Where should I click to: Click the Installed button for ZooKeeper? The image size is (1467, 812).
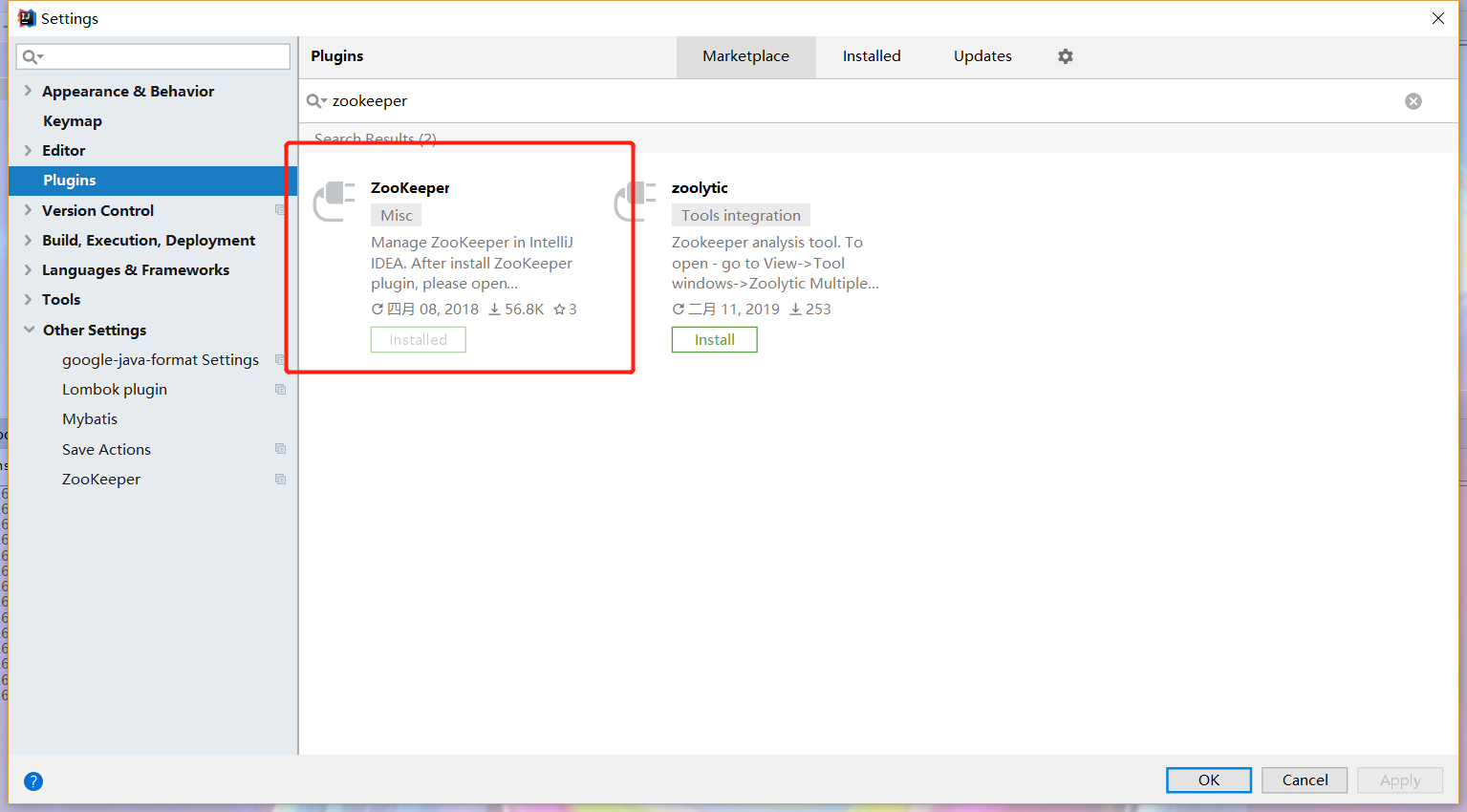(x=419, y=340)
